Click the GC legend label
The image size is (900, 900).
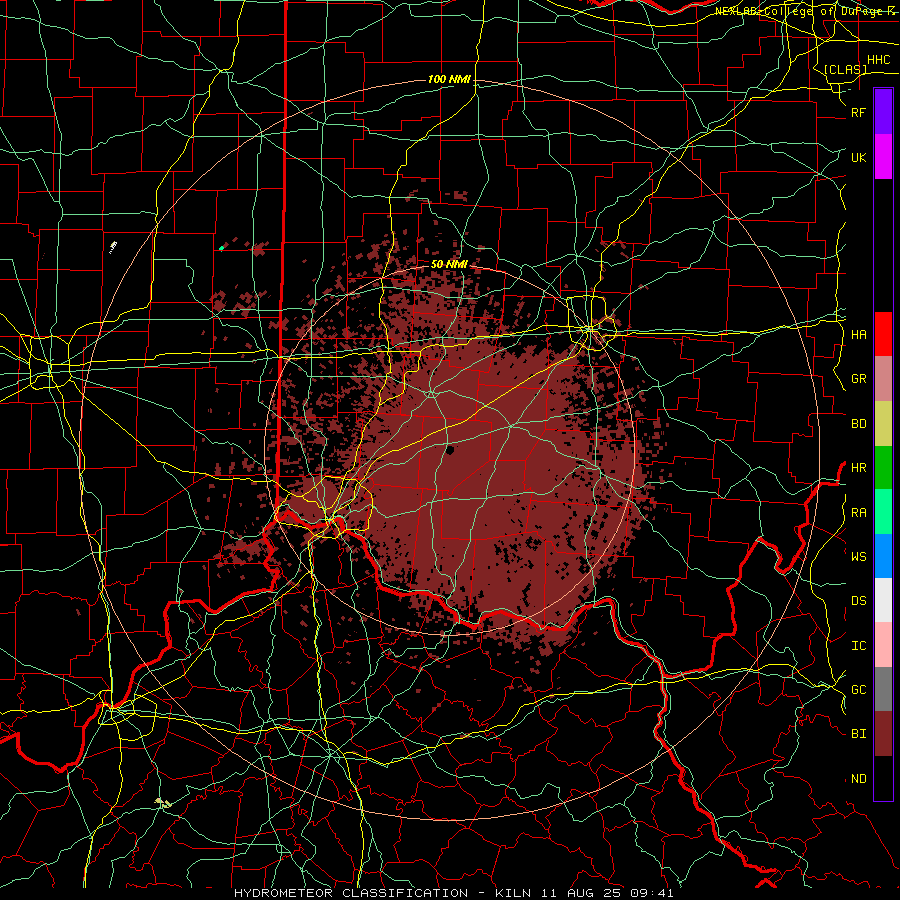click(x=858, y=689)
